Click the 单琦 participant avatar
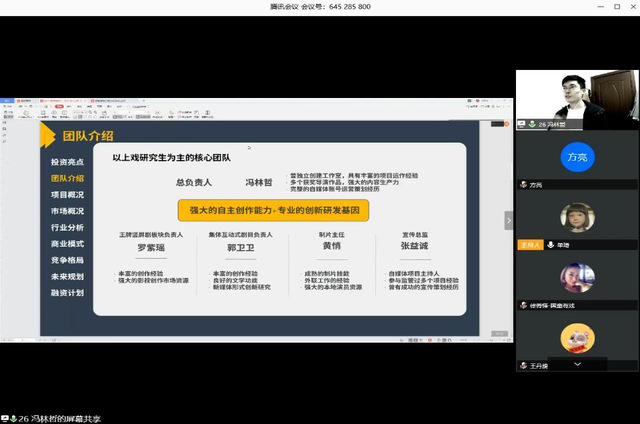Image resolution: width=640 pixels, height=424 pixels. tap(577, 217)
